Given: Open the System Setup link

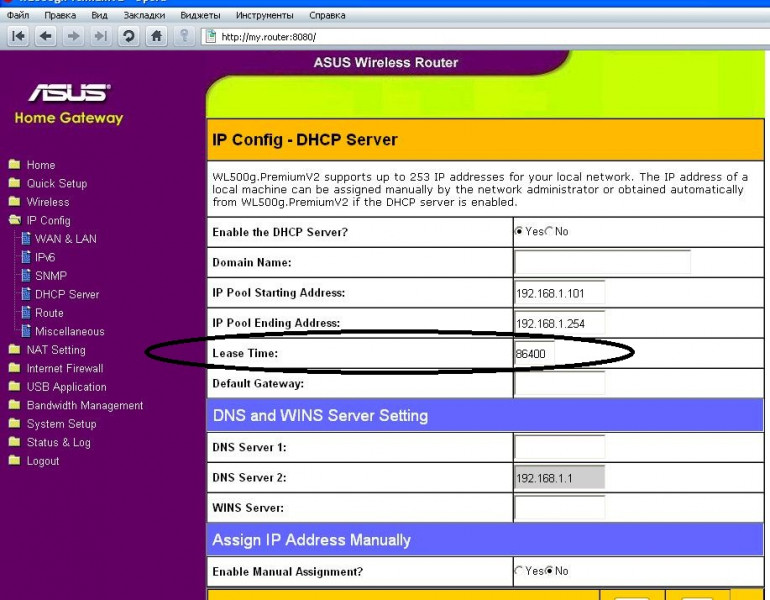Looking at the screenshot, I should pos(61,424).
